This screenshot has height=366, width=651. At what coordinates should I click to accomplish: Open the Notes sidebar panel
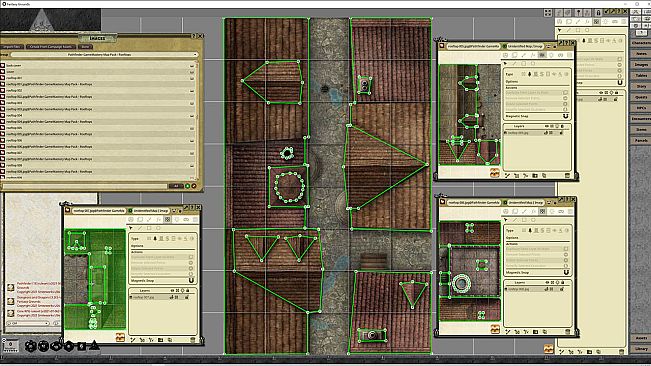pyautogui.click(x=641, y=54)
